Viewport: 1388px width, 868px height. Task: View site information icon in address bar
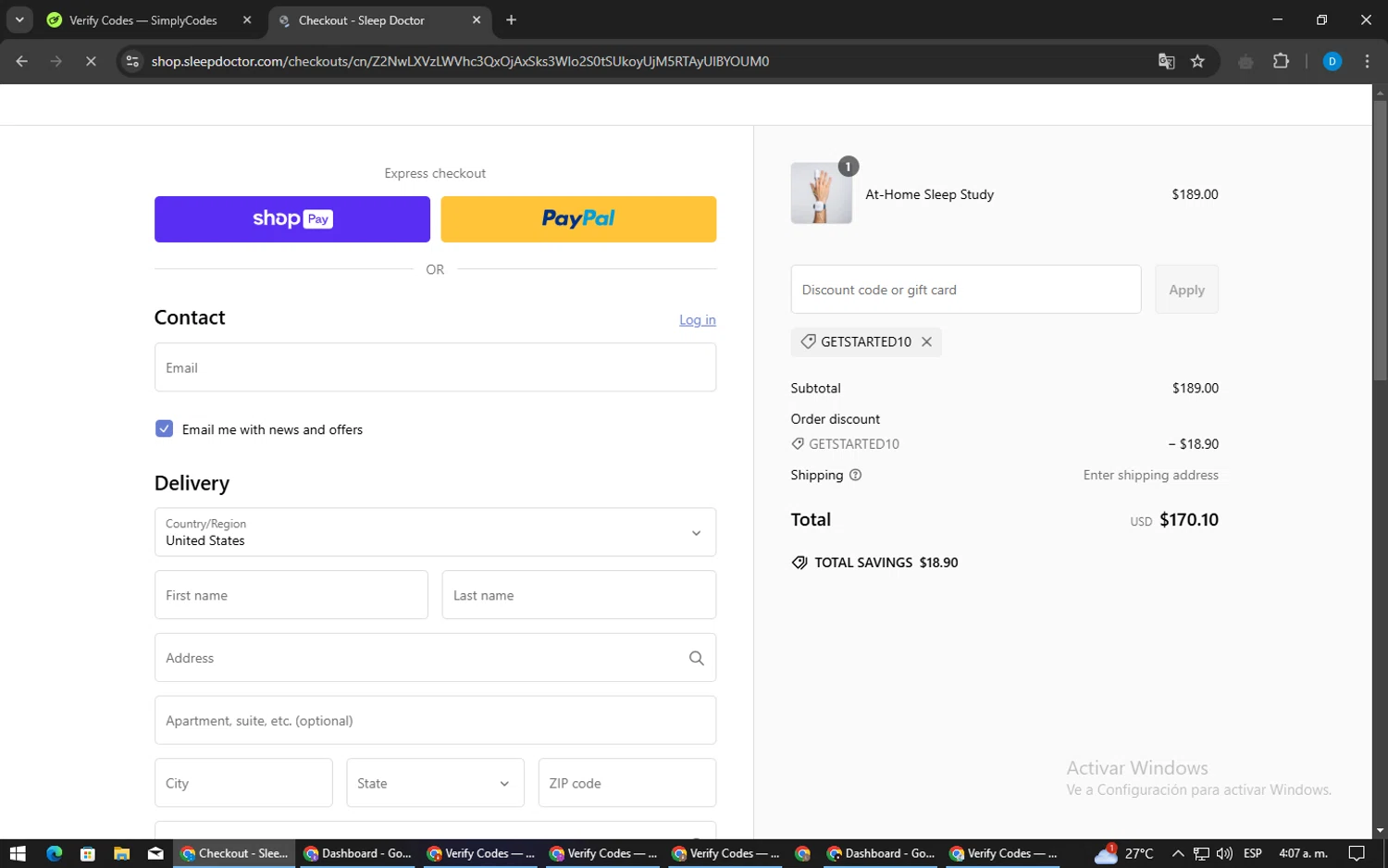[132, 61]
